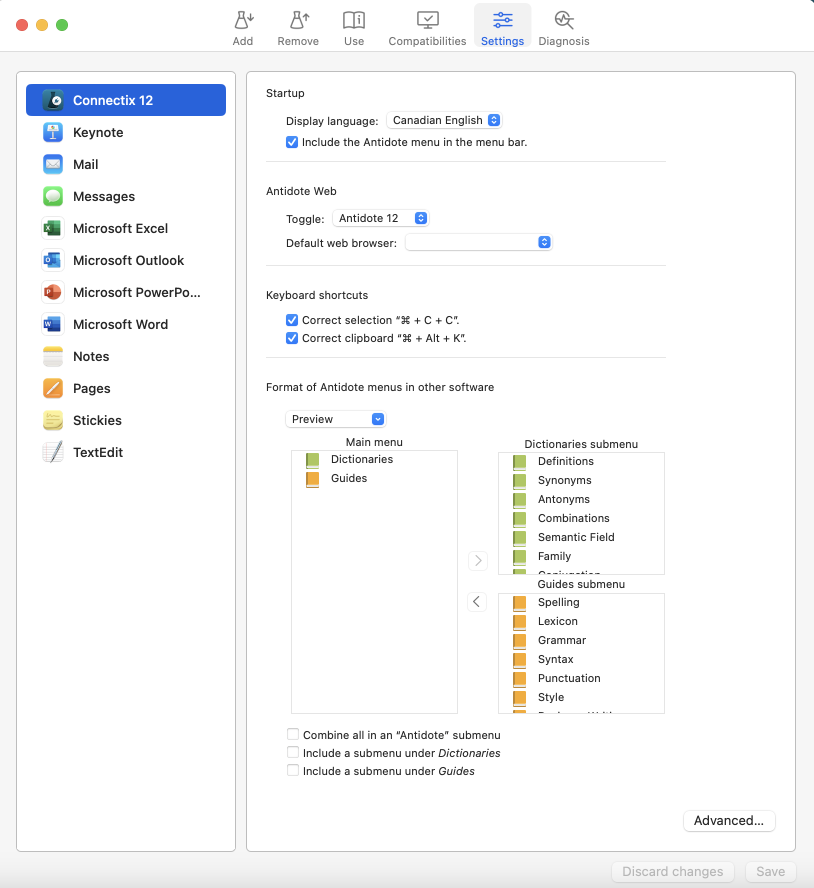Disable the Correct selection keyboard shortcut
Viewport: 814px width, 888px height.
tap(291, 320)
